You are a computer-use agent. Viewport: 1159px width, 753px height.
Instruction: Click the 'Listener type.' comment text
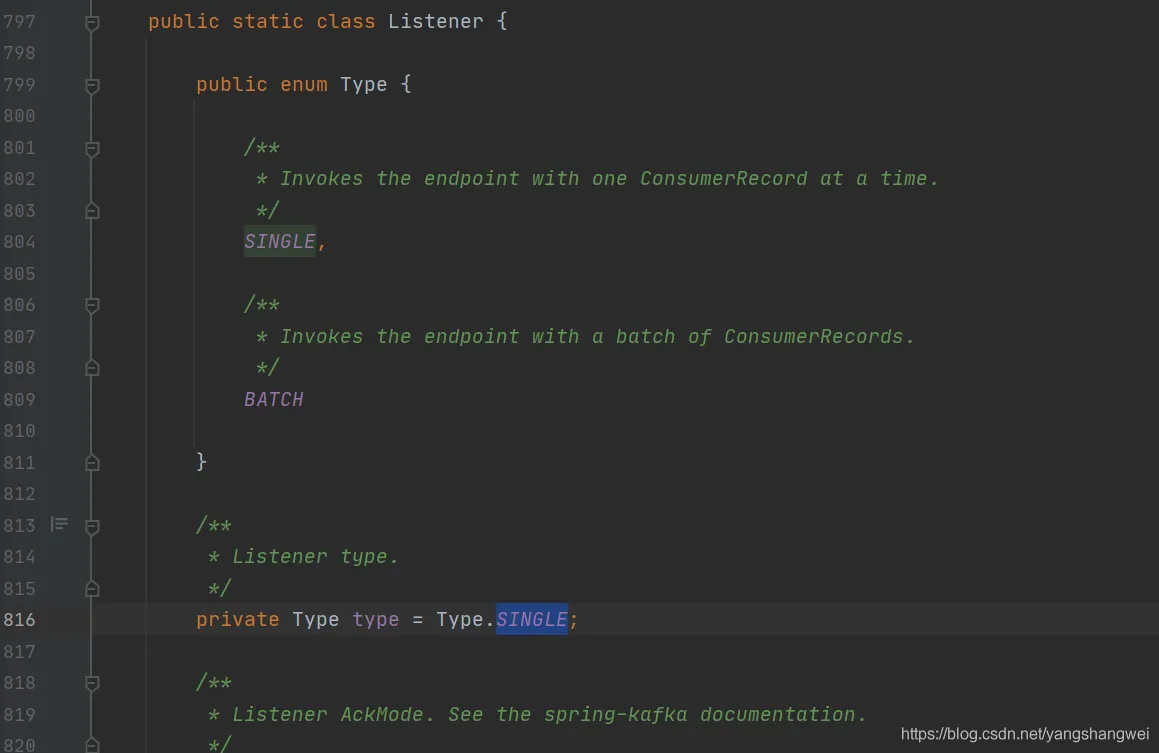coord(316,556)
